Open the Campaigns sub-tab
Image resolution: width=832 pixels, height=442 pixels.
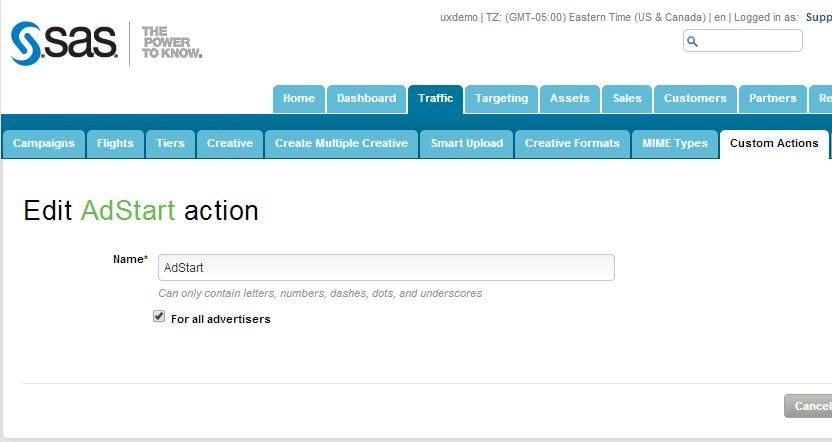(x=43, y=144)
